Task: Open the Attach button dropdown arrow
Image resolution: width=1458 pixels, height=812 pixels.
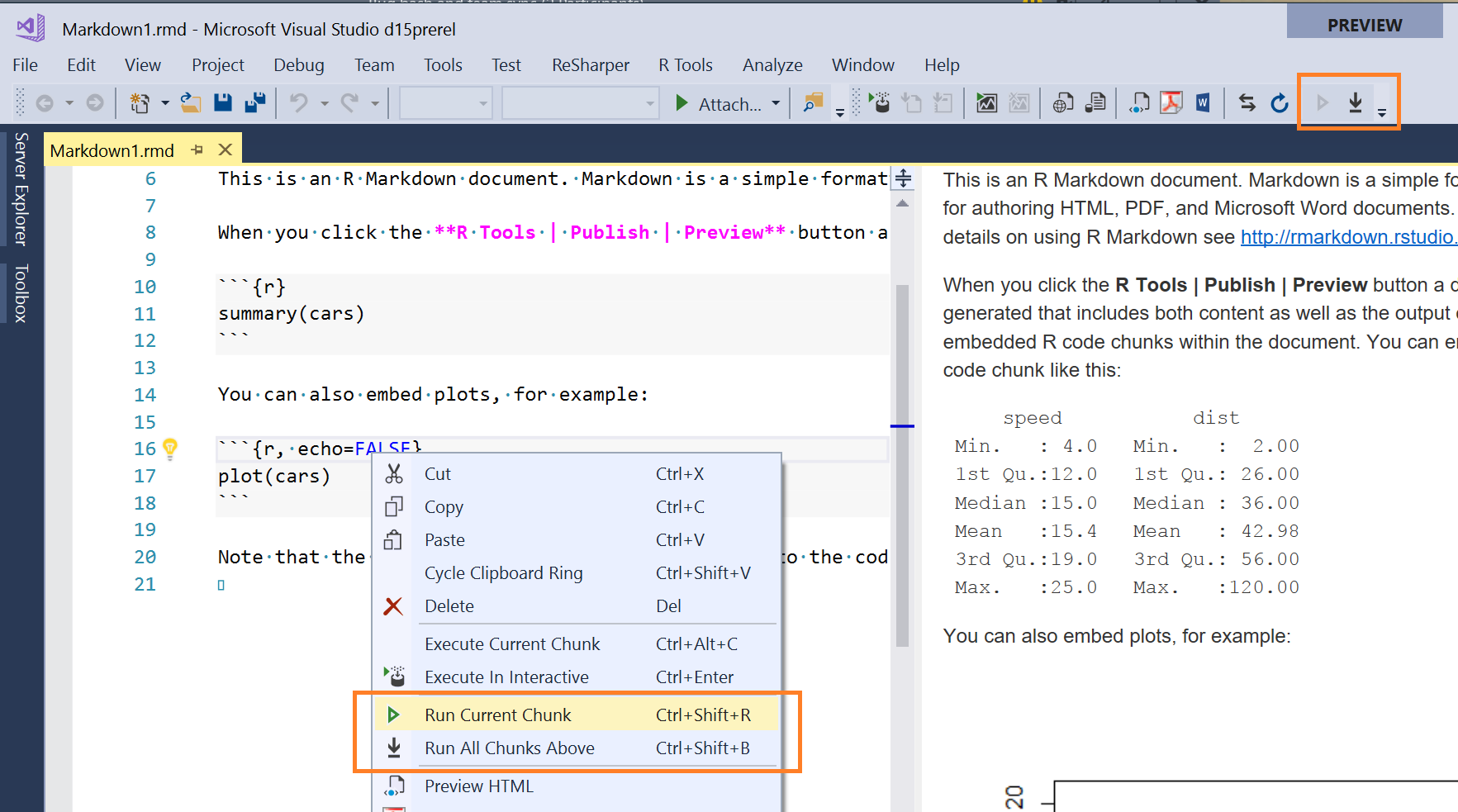Action: [775, 103]
